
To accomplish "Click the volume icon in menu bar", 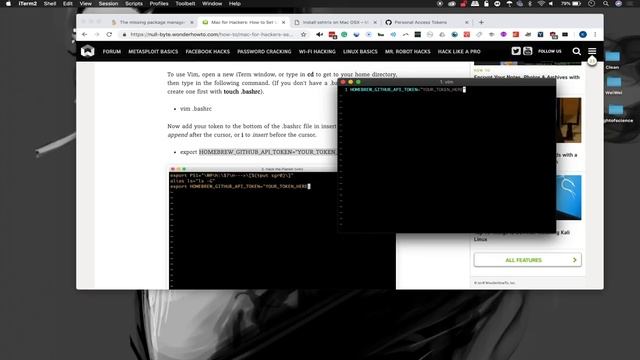I will [x=551, y=4].
